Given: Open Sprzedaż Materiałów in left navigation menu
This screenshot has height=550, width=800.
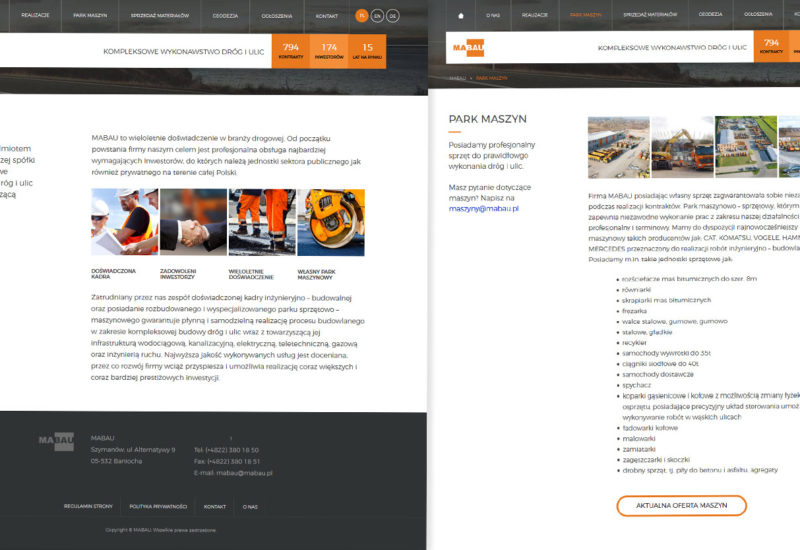Looking at the screenshot, I should click(151, 16).
